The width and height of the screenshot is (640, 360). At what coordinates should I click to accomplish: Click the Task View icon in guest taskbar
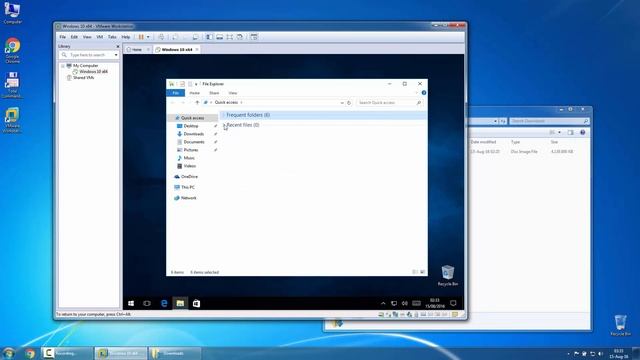tap(147, 303)
